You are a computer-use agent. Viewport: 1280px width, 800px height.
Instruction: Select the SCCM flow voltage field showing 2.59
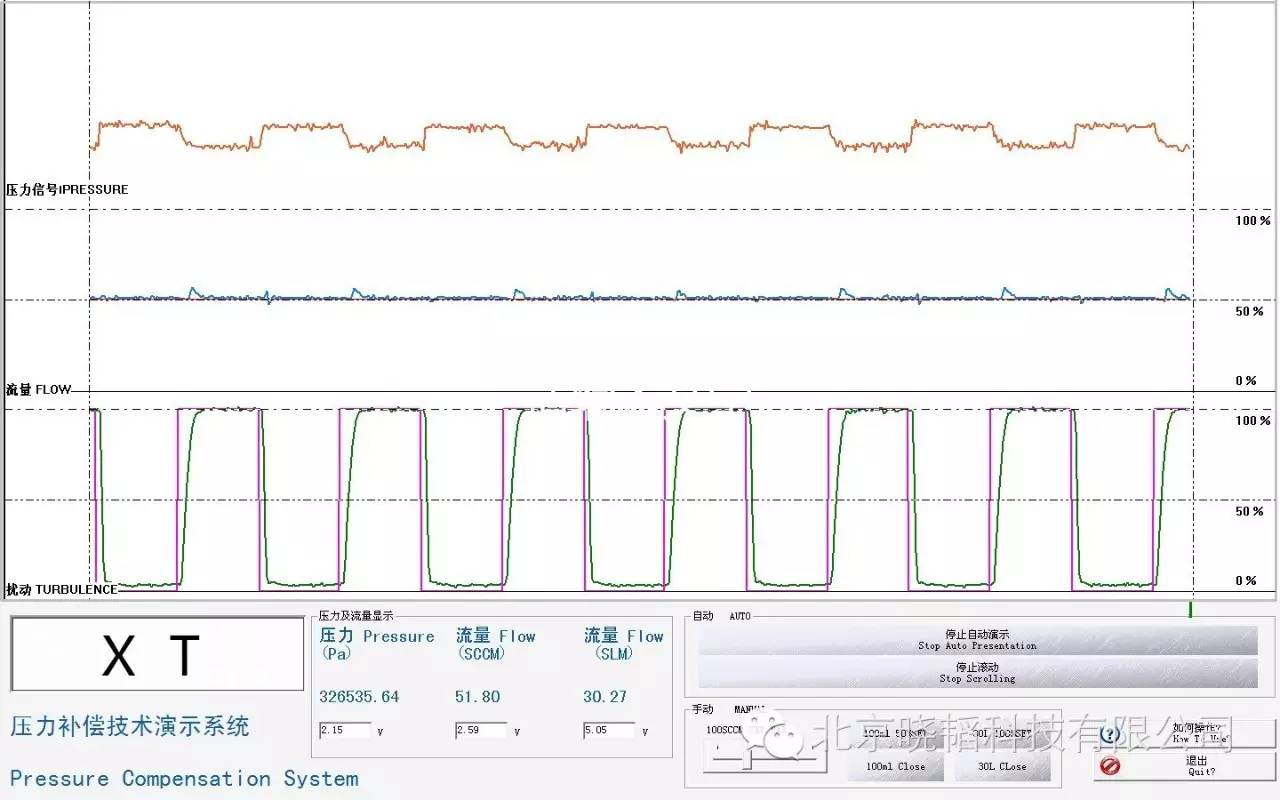[x=481, y=731]
